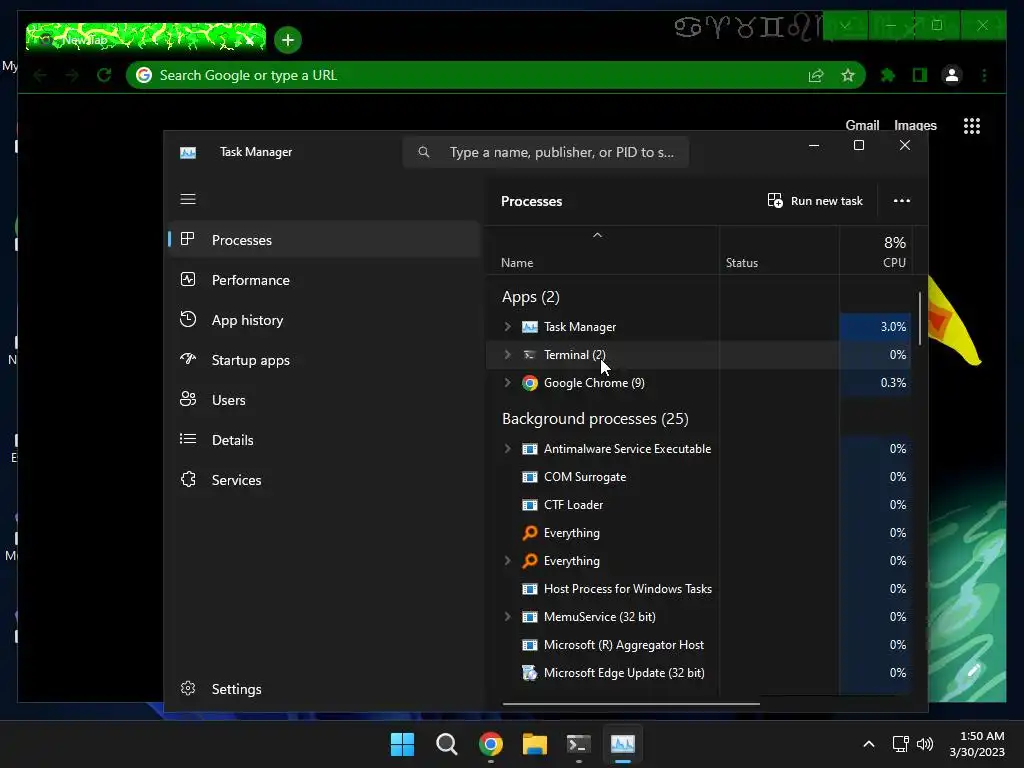
Task: Expand the Google Chrome (9) process group
Action: (507, 383)
